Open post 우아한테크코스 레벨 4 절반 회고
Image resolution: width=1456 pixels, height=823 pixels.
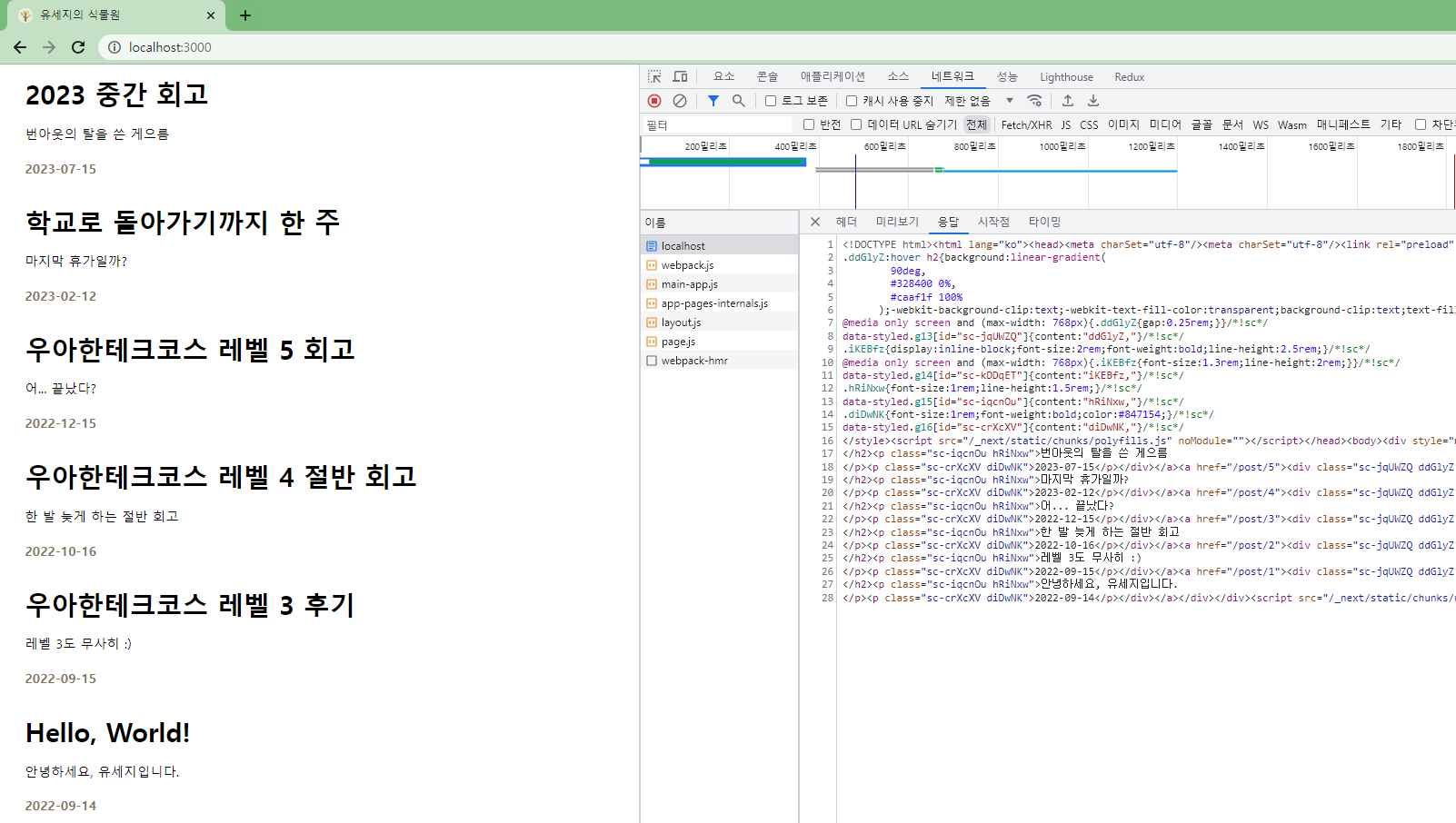[x=221, y=476]
